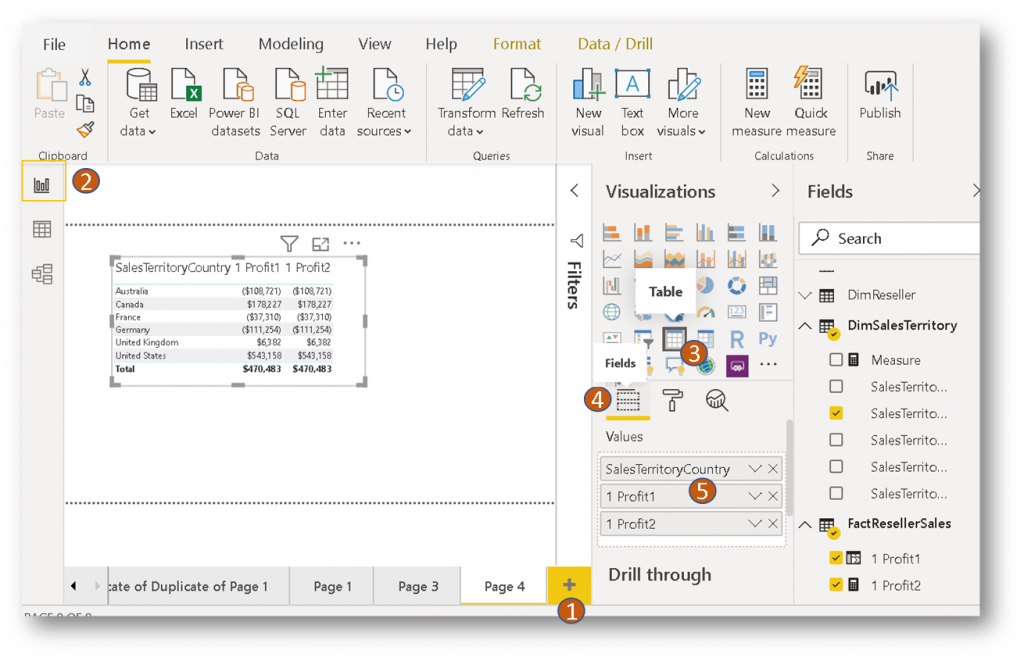This screenshot has width=1024, height=661.
Task: Uncheck the 1 Profit1 field checkbox
Action: pos(836,559)
